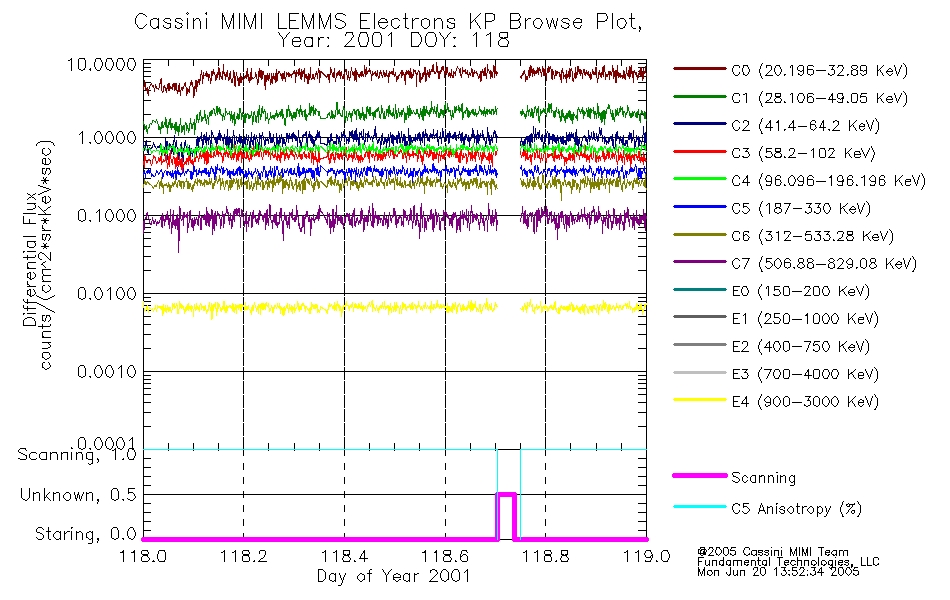Click the 'Unknown, 0.5' axis label

pyautogui.click(x=79, y=495)
